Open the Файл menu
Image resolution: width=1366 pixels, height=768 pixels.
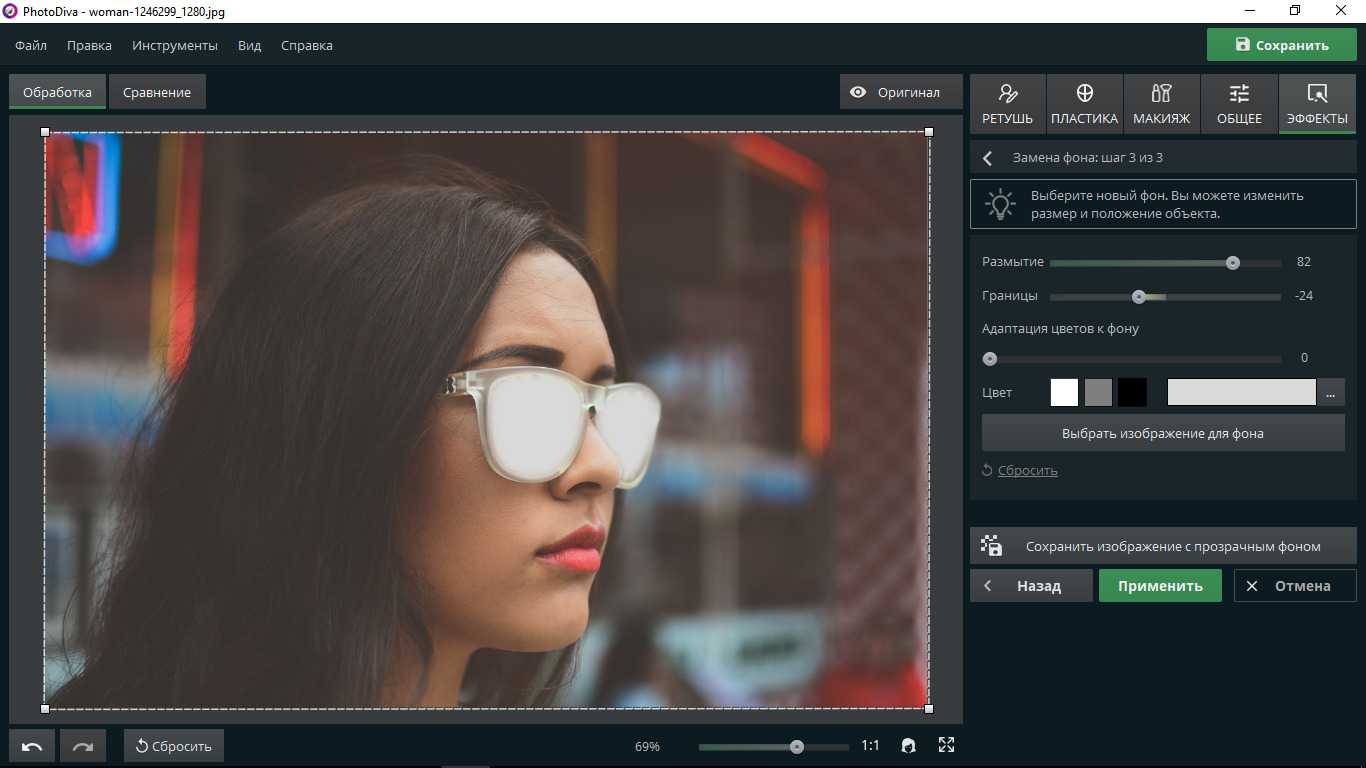pos(31,45)
